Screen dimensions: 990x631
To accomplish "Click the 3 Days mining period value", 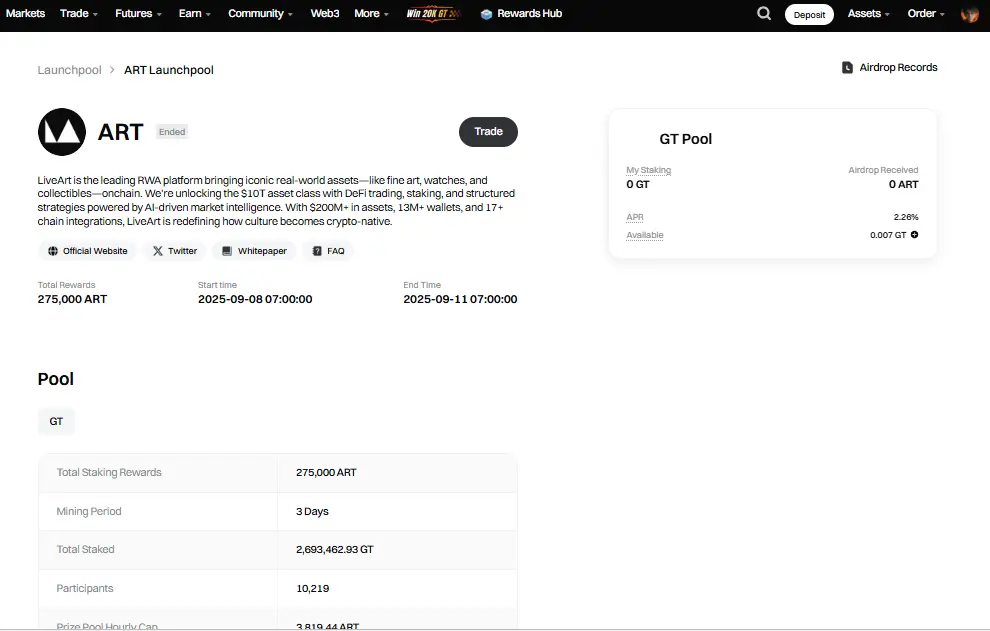I will 312,512.
